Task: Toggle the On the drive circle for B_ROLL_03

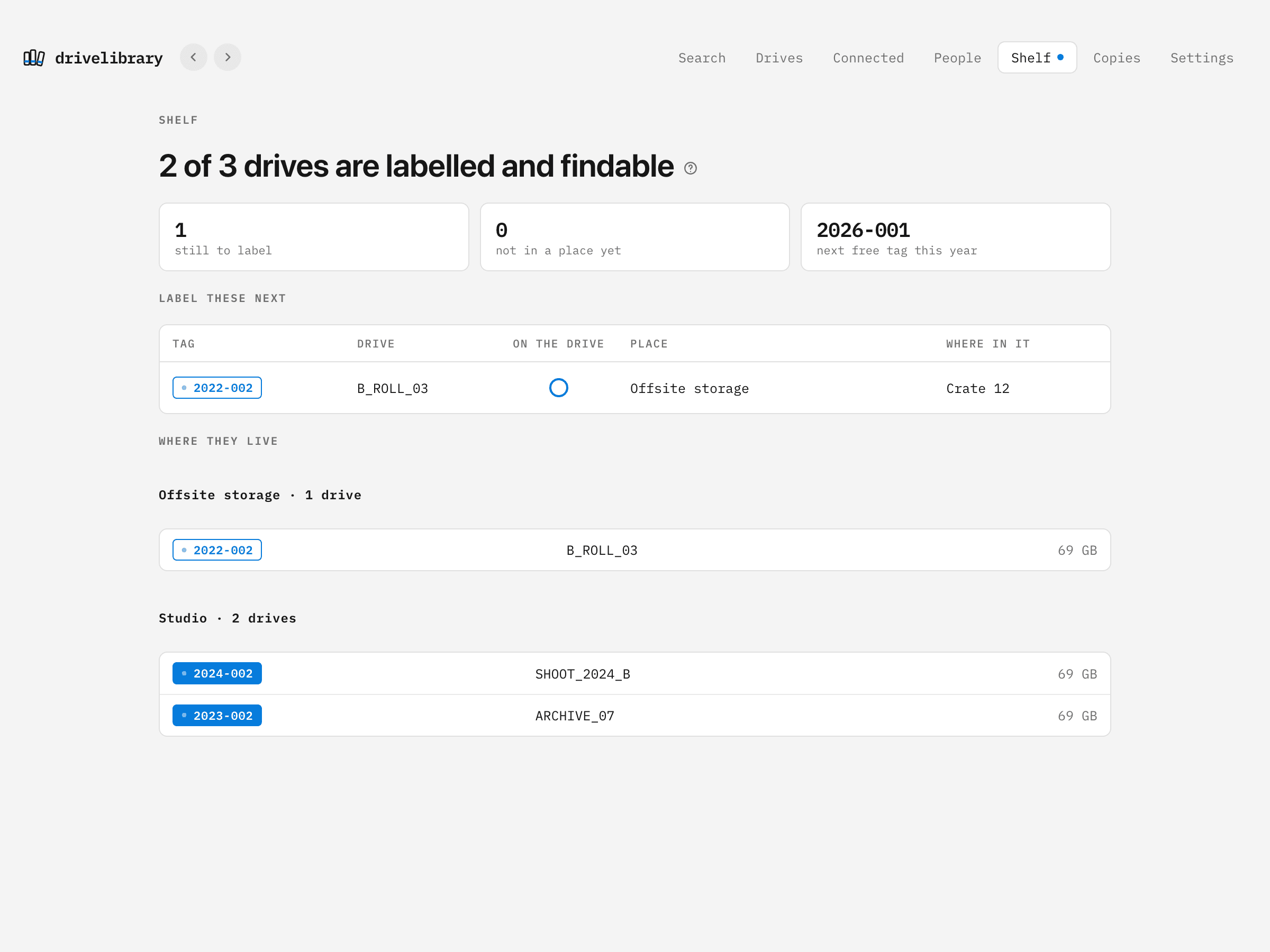Action: click(559, 388)
